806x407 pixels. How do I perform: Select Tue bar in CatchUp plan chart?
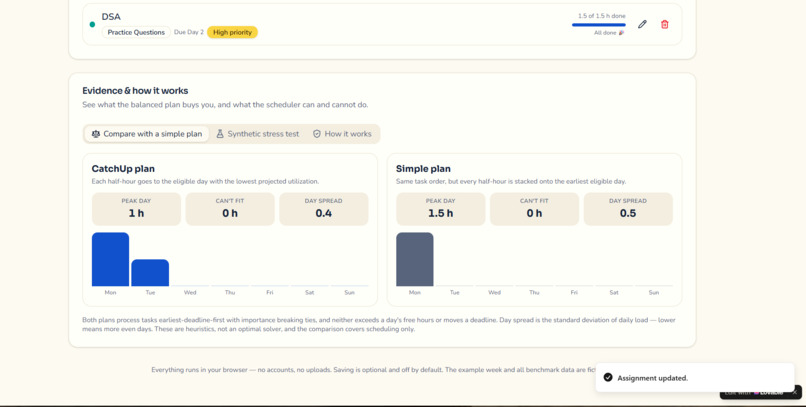coord(150,273)
